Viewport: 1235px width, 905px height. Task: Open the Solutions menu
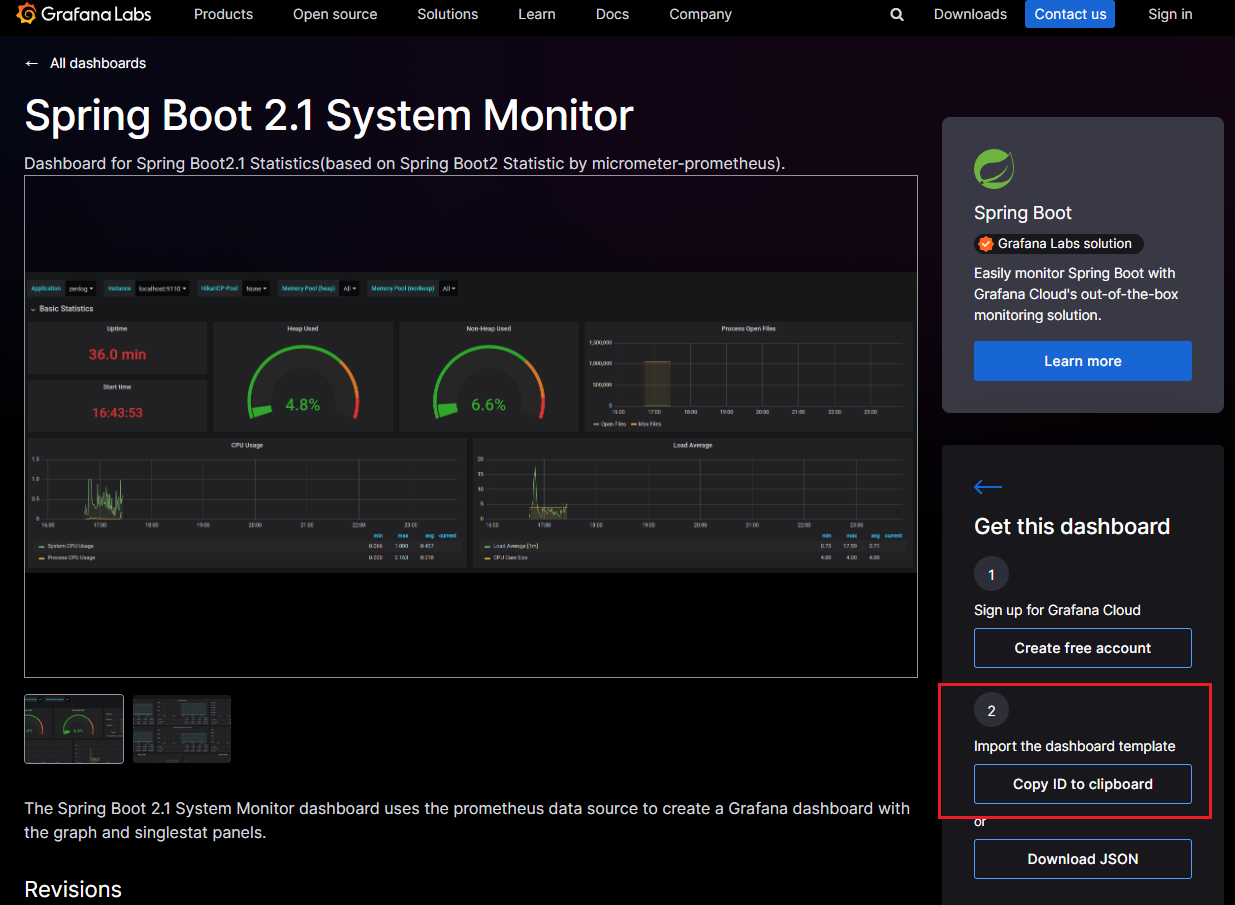tap(448, 14)
